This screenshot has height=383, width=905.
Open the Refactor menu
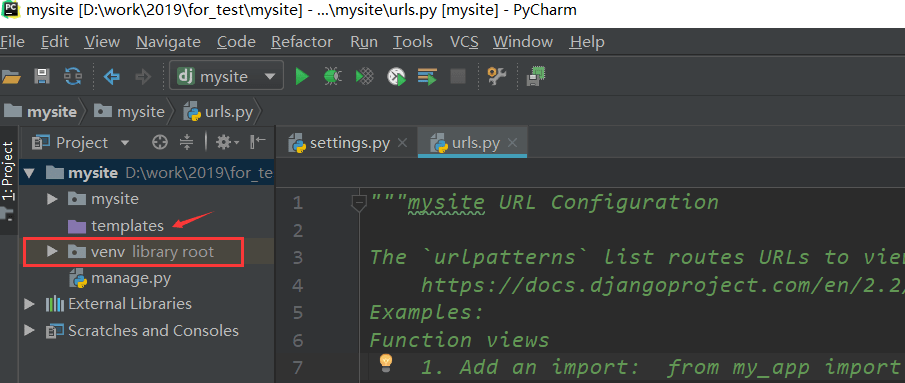coord(302,42)
